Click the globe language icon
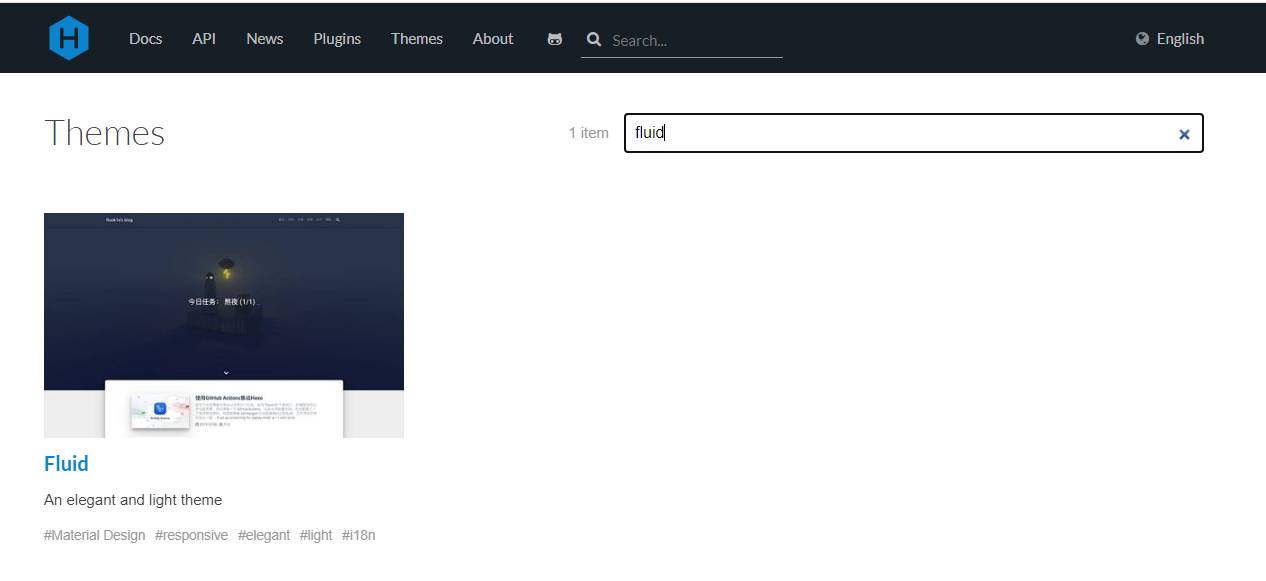This screenshot has width=1266, height=581. click(1143, 39)
